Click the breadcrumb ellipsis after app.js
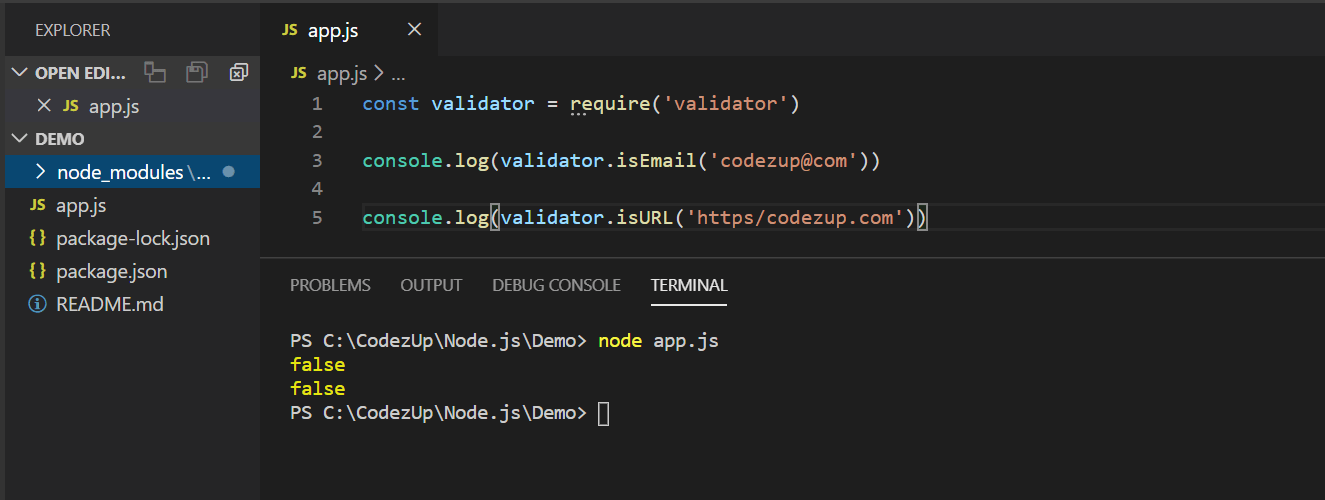 [398, 74]
